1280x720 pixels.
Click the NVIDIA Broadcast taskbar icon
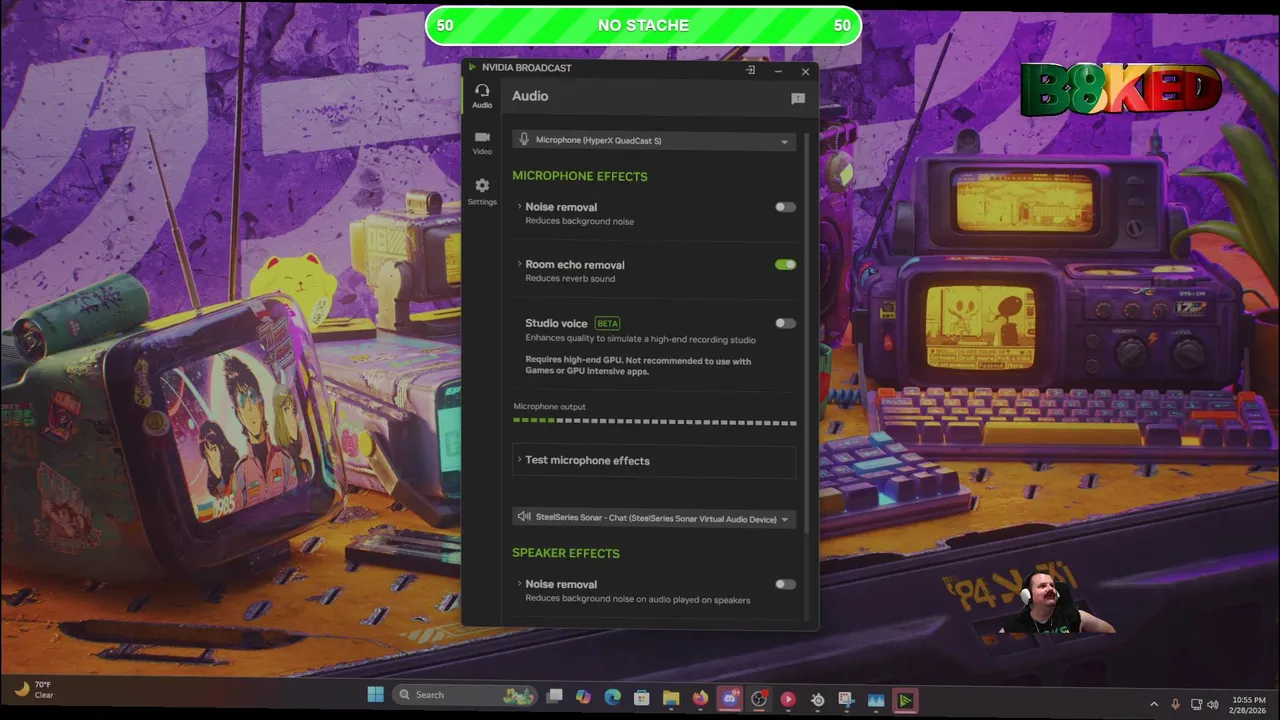click(x=905, y=701)
